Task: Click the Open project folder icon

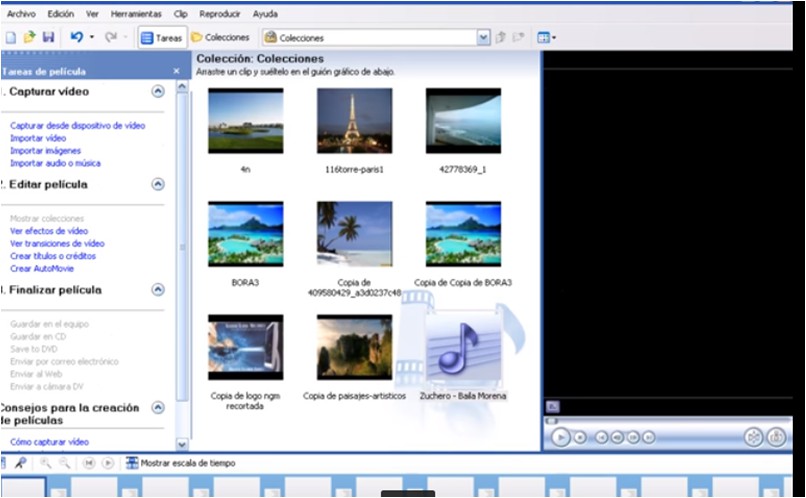Action: [28, 38]
